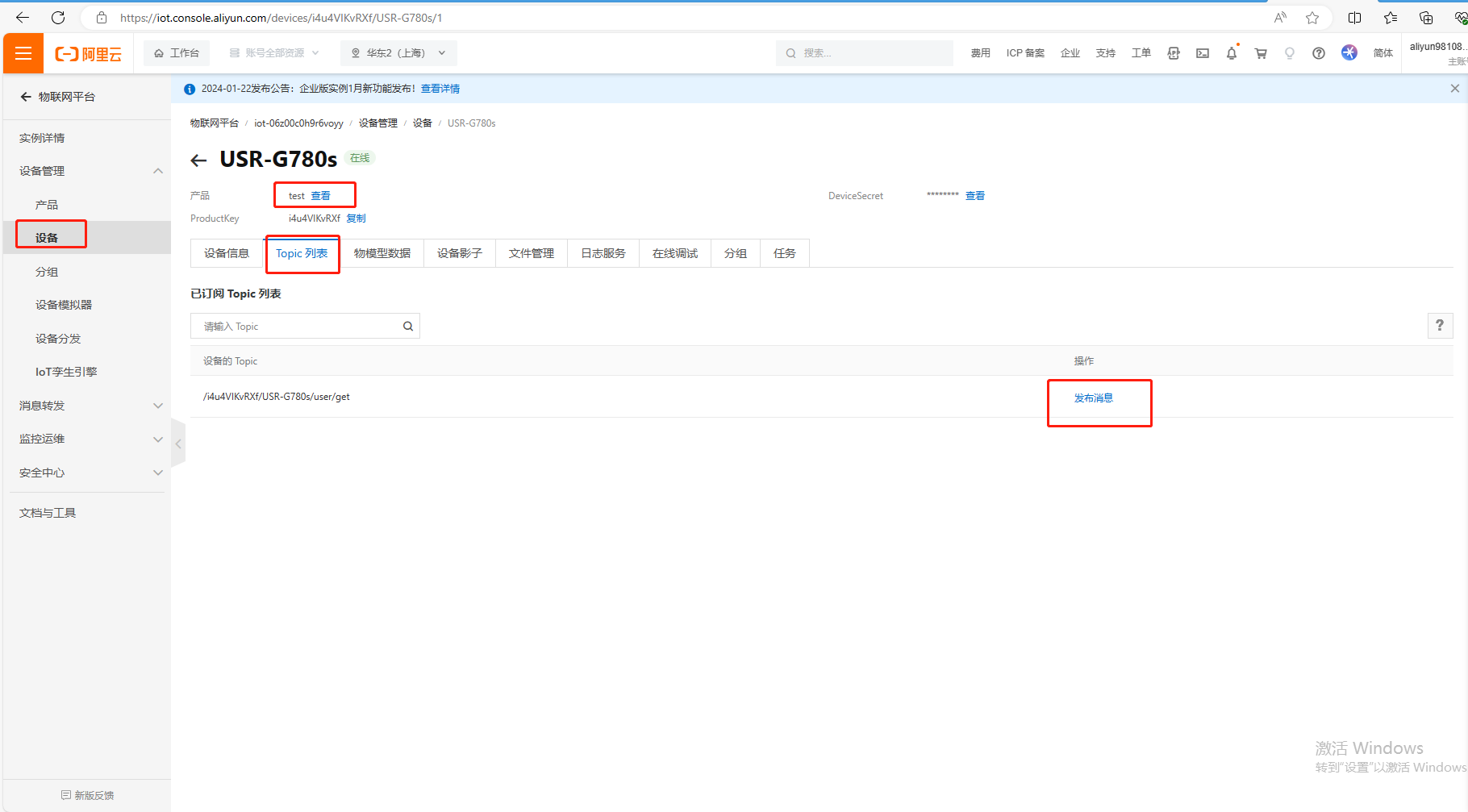
Task: Select 设备模拟器 in the sidebar
Action: click(x=64, y=305)
